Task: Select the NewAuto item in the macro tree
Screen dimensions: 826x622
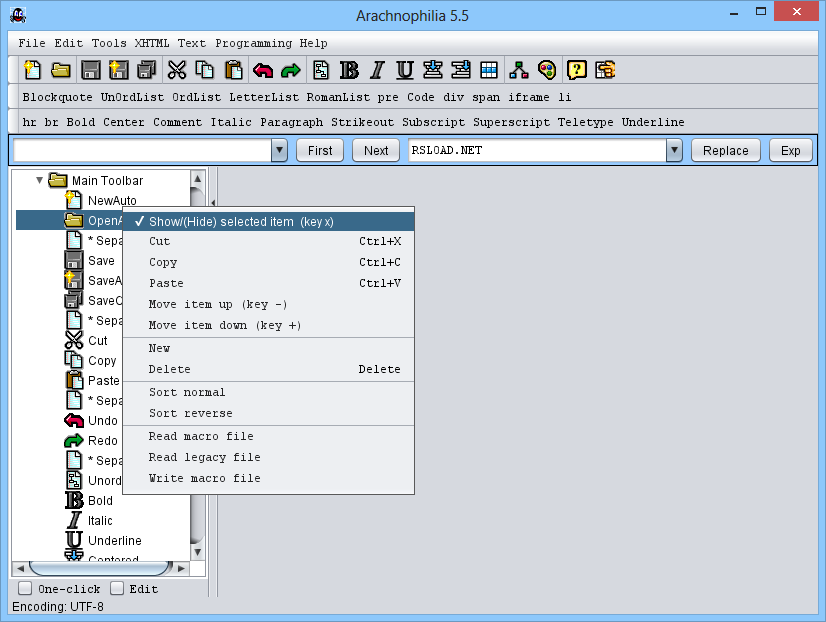Action: tap(112, 200)
